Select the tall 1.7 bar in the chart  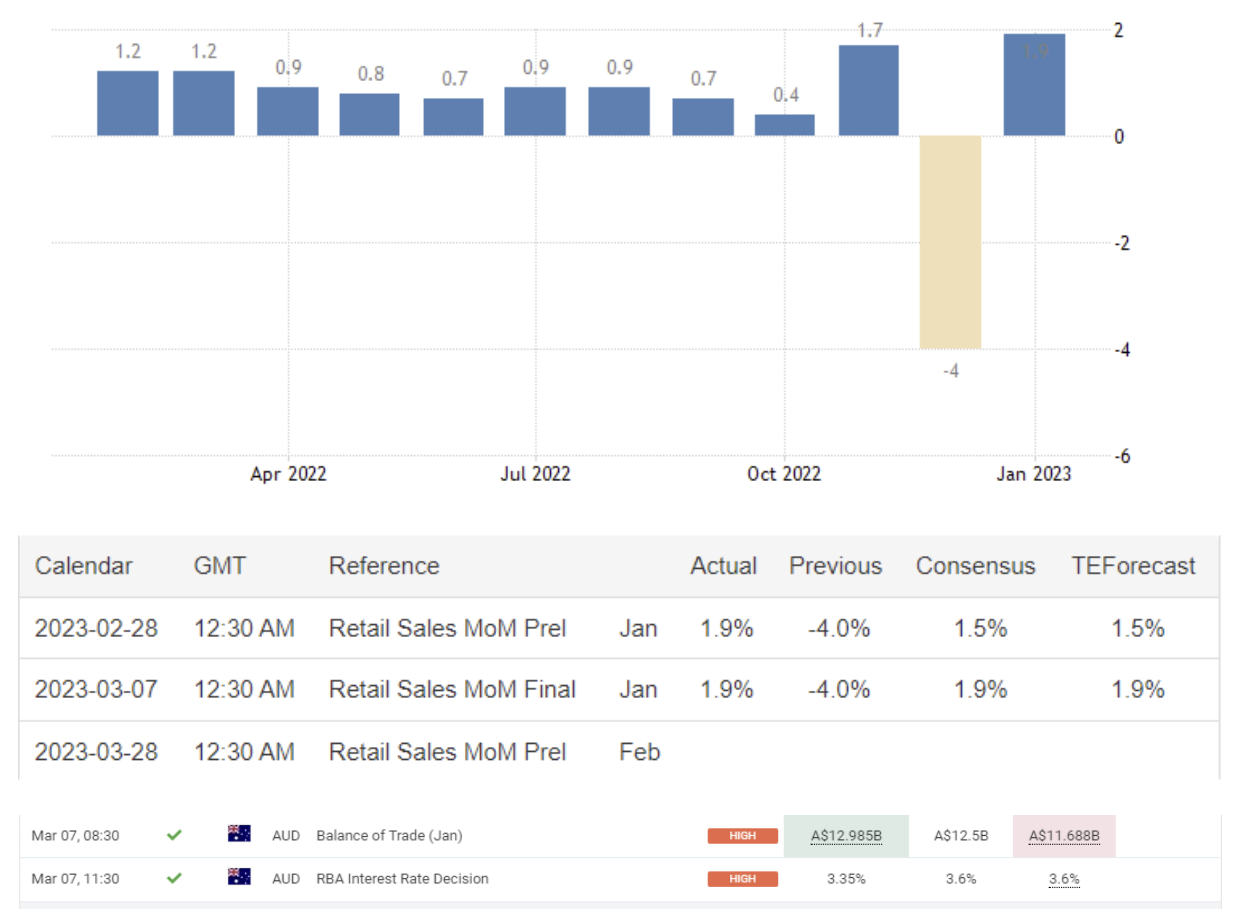point(868,90)
